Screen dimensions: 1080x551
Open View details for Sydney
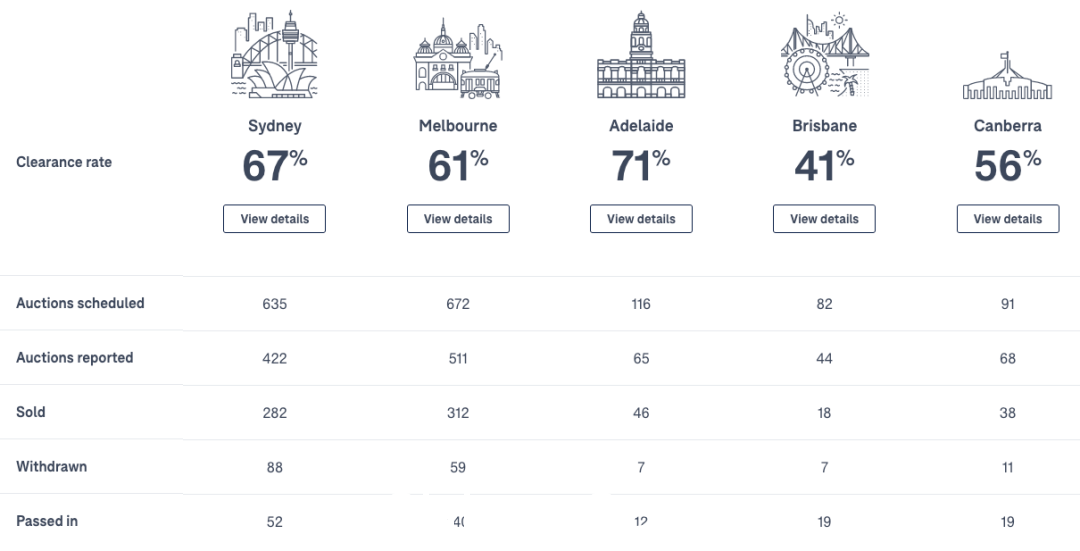coord(274,219)
